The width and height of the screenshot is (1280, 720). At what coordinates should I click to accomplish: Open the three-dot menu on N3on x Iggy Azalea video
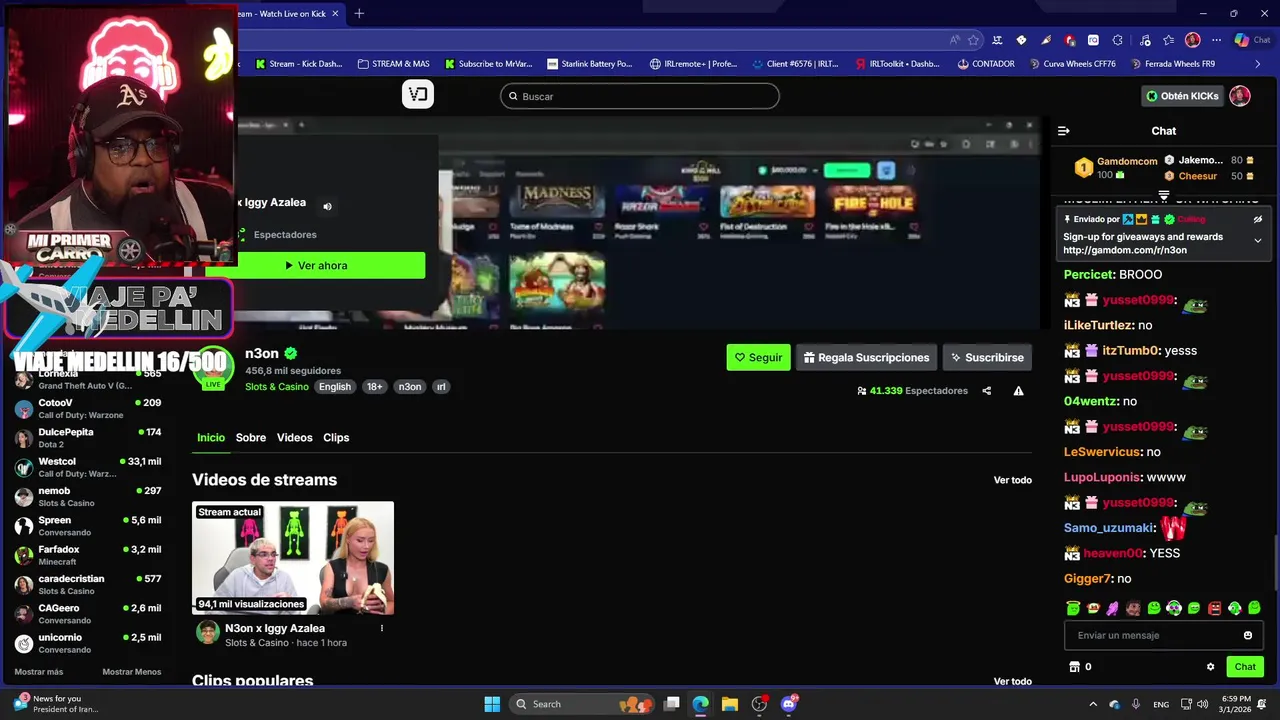381,628
